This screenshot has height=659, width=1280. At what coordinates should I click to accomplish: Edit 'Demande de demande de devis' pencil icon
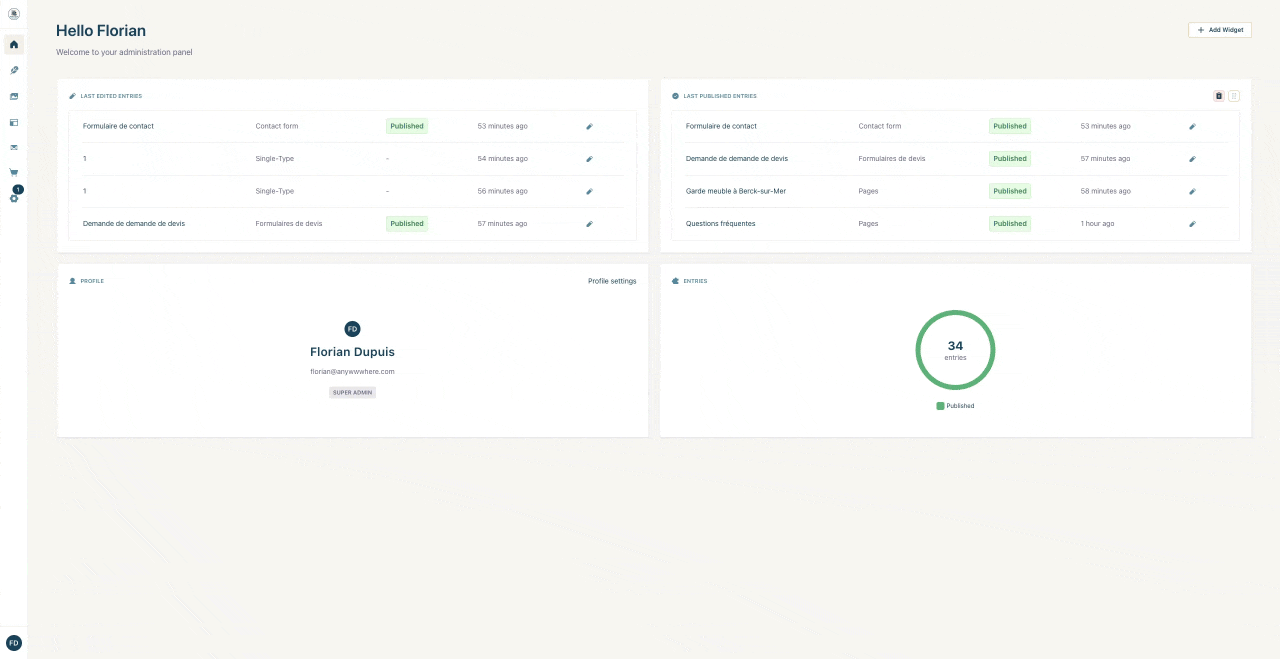[589, 223]
